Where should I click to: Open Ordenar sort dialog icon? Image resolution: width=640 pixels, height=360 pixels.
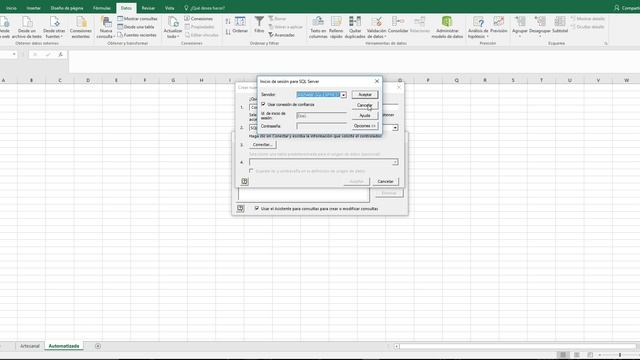click(x=240, y=25)
